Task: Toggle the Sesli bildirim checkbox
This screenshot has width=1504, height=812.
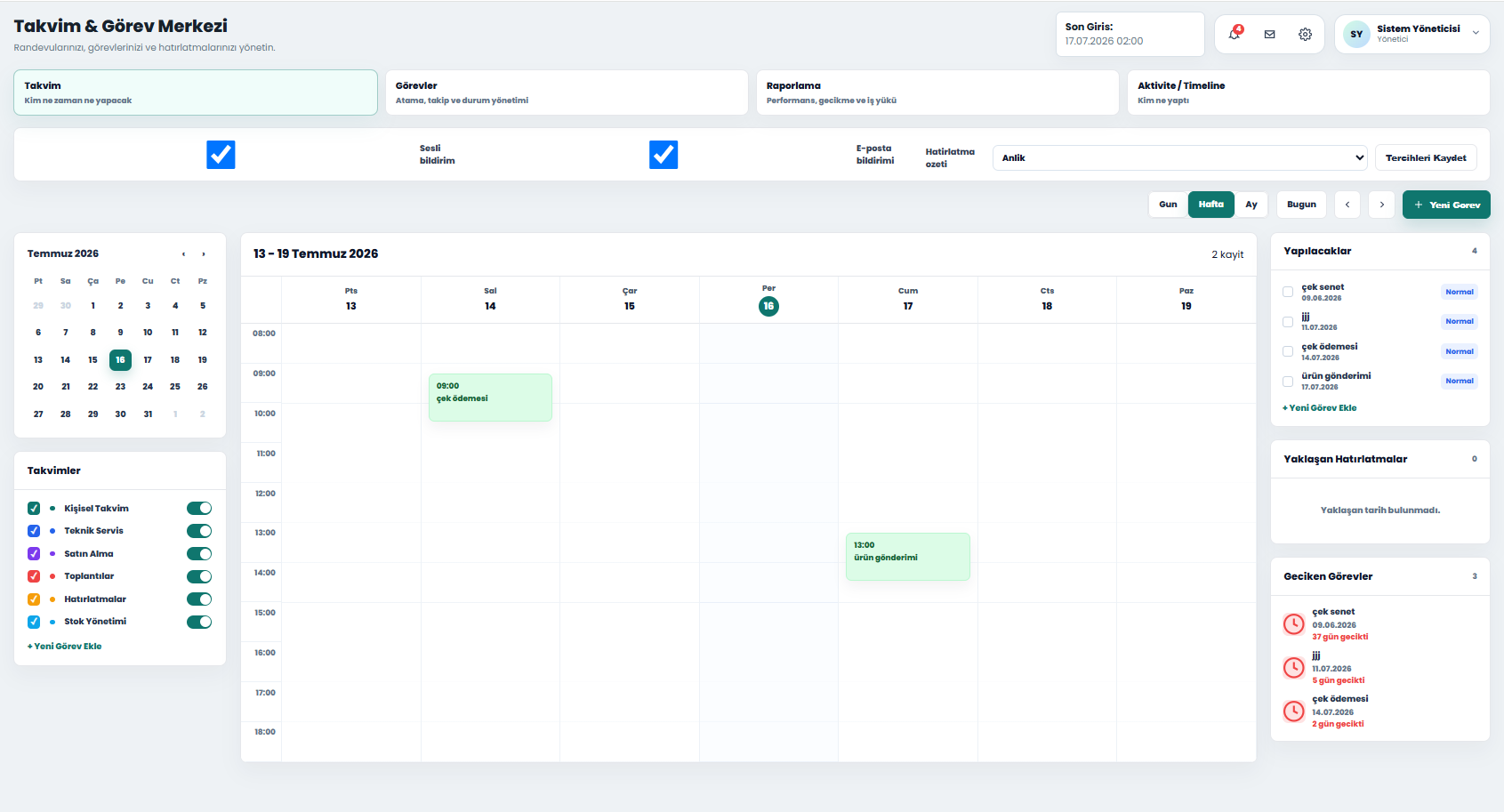Action: (221, 155)
